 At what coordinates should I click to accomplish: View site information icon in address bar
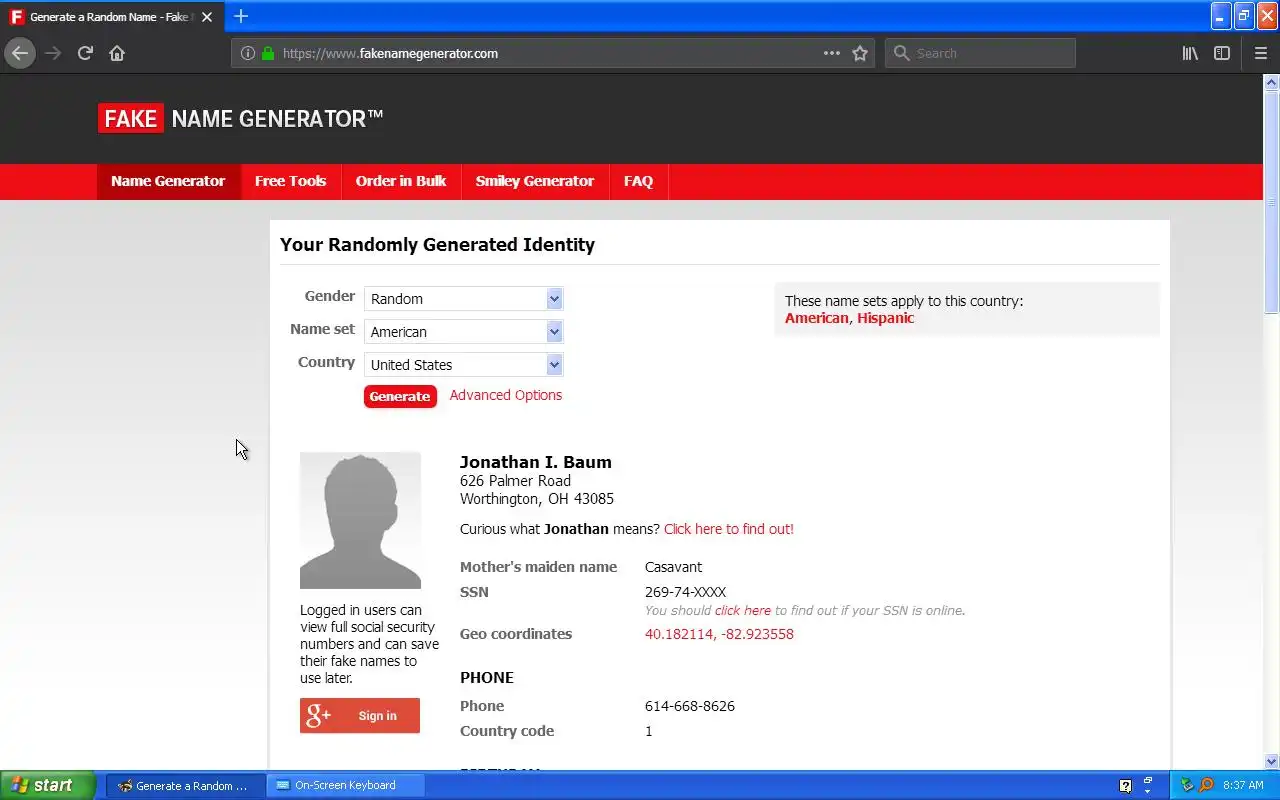pos(248,53)
